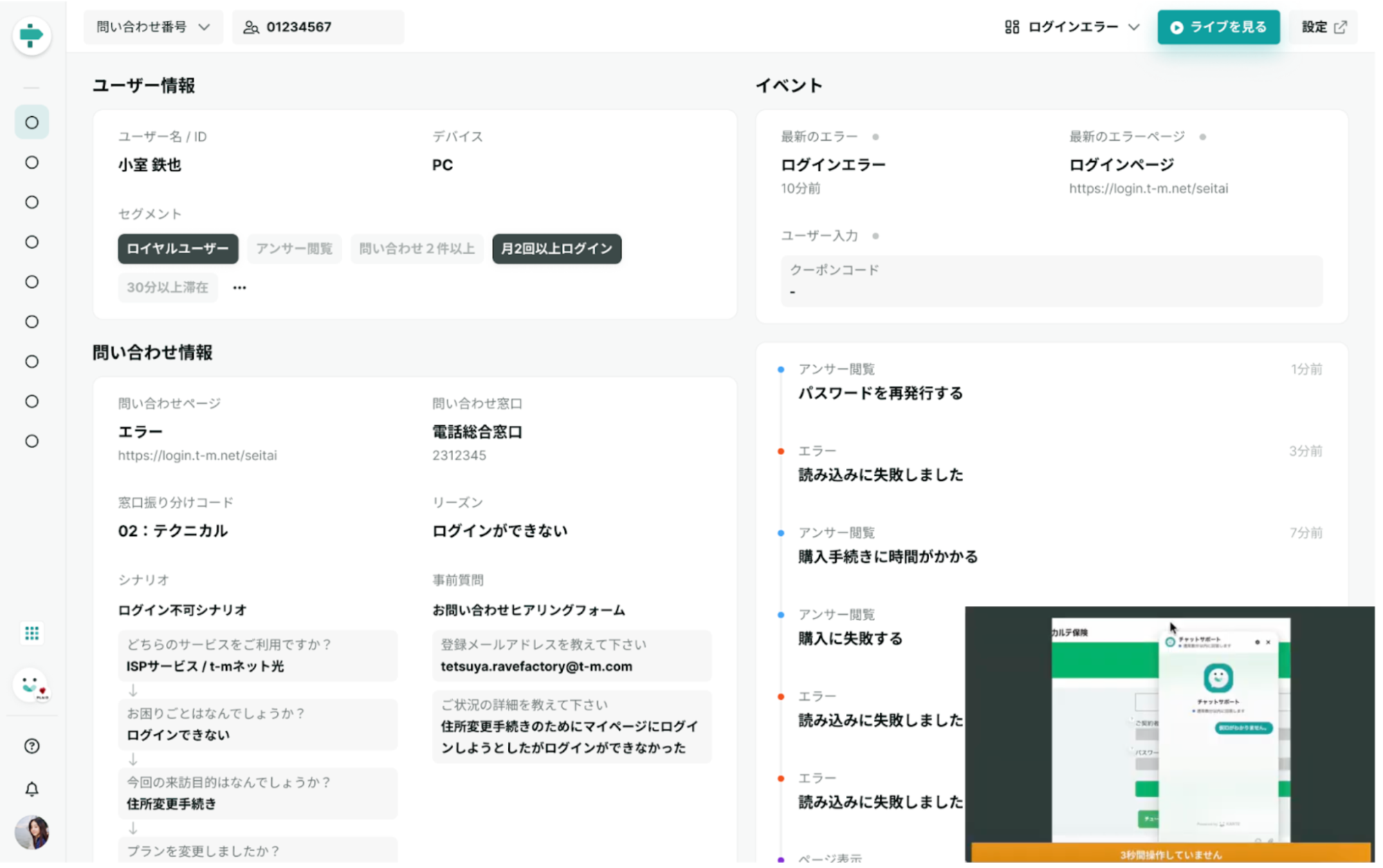1383x868 pixels.
Task: Open the green grid apps icon
Action: tap(32, 633)
